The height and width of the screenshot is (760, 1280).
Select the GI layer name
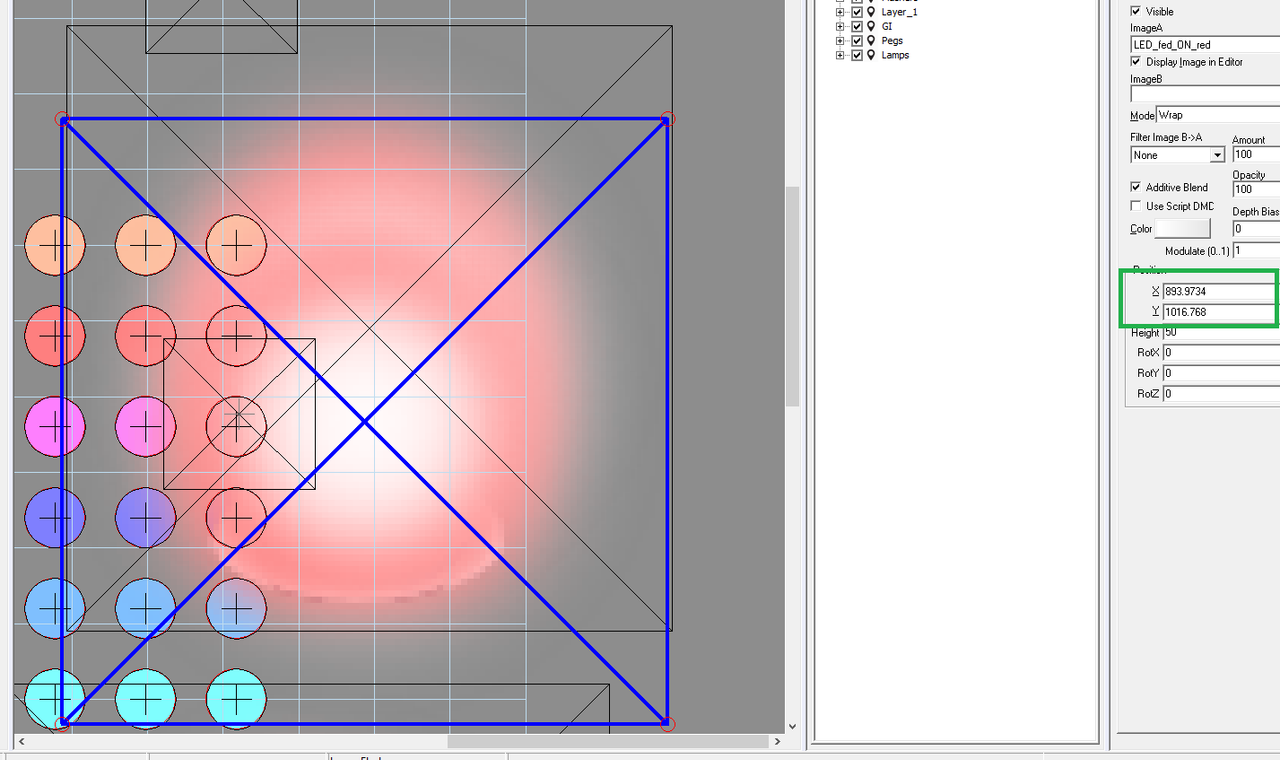click(886, 26)
